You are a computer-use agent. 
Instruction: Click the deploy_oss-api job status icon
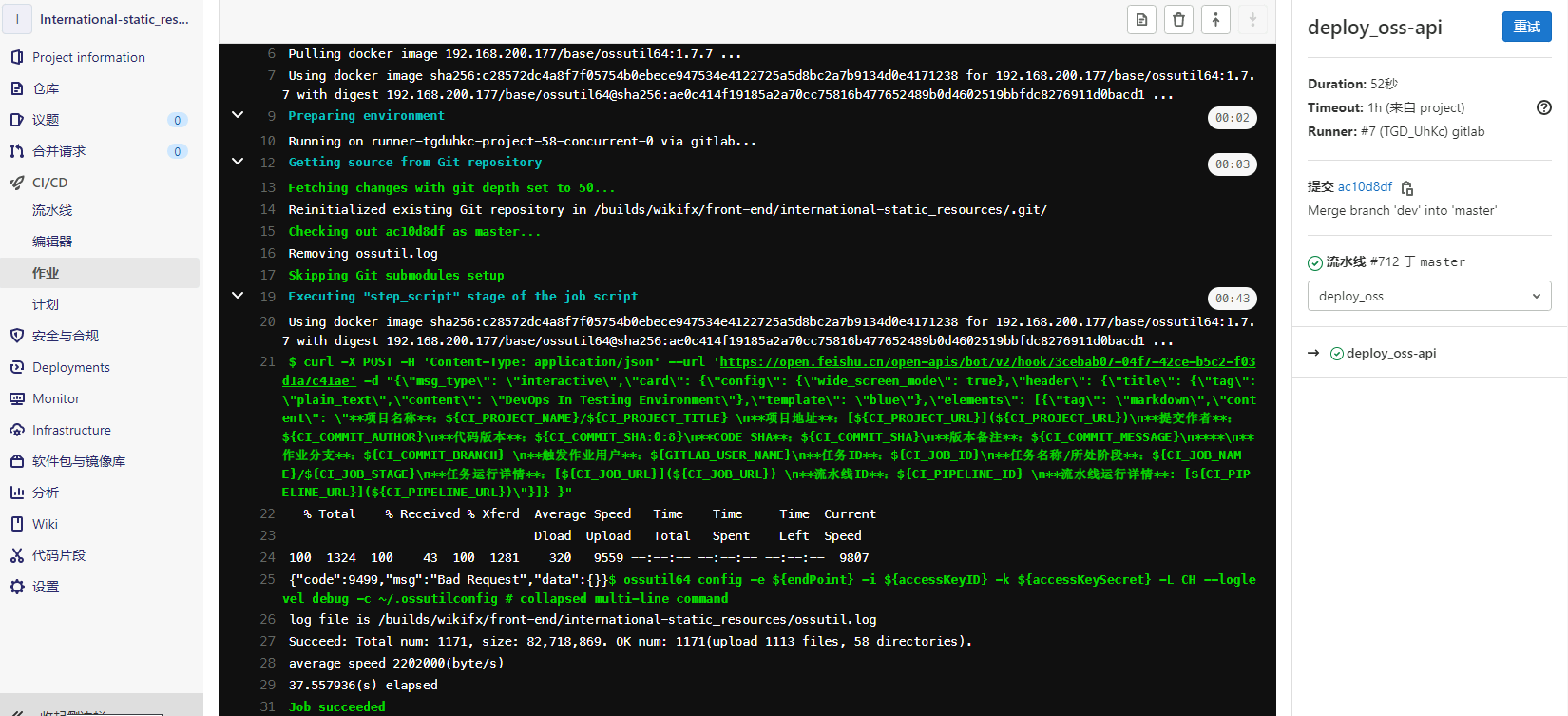[1337, 354]
